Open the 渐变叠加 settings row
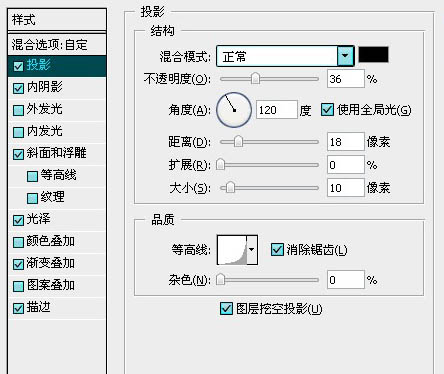 (57, 264)
